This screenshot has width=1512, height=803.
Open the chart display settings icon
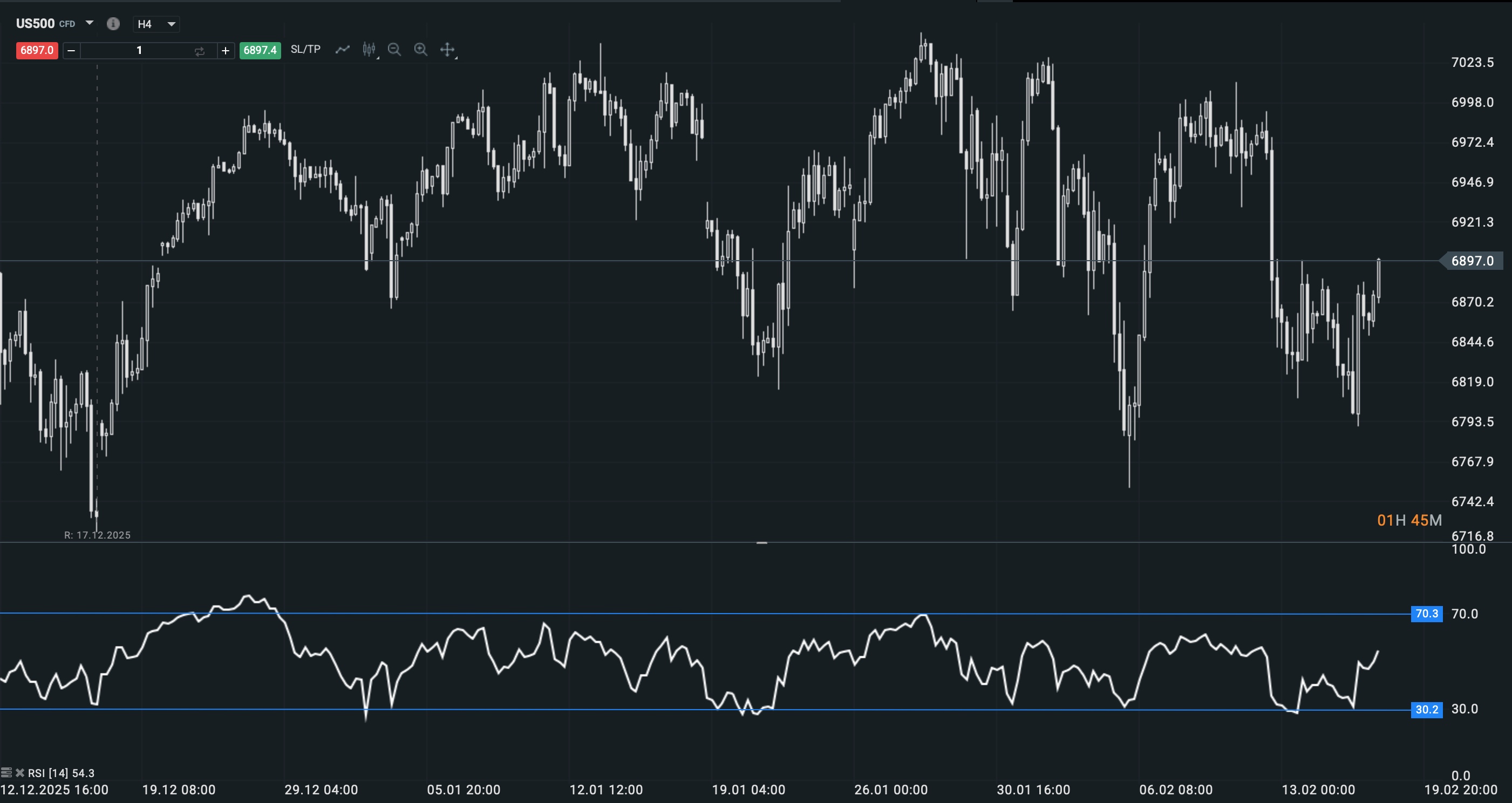pyautogui.click(x=369, y=49)
